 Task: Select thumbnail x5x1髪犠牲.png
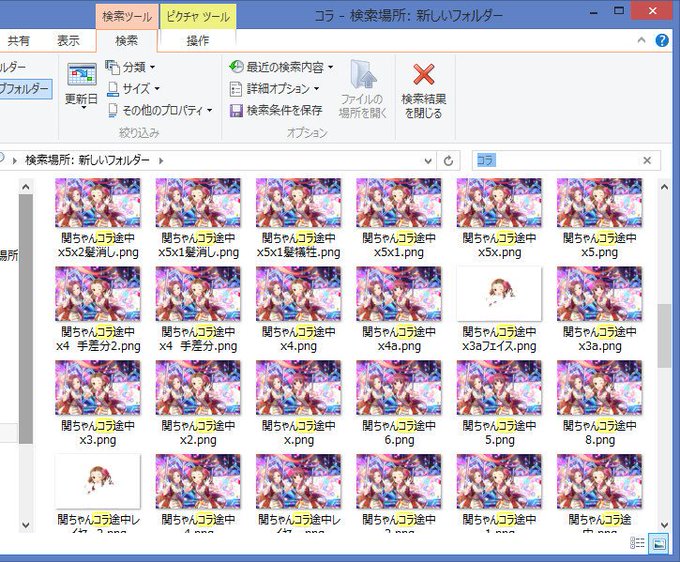click(298, 203)
